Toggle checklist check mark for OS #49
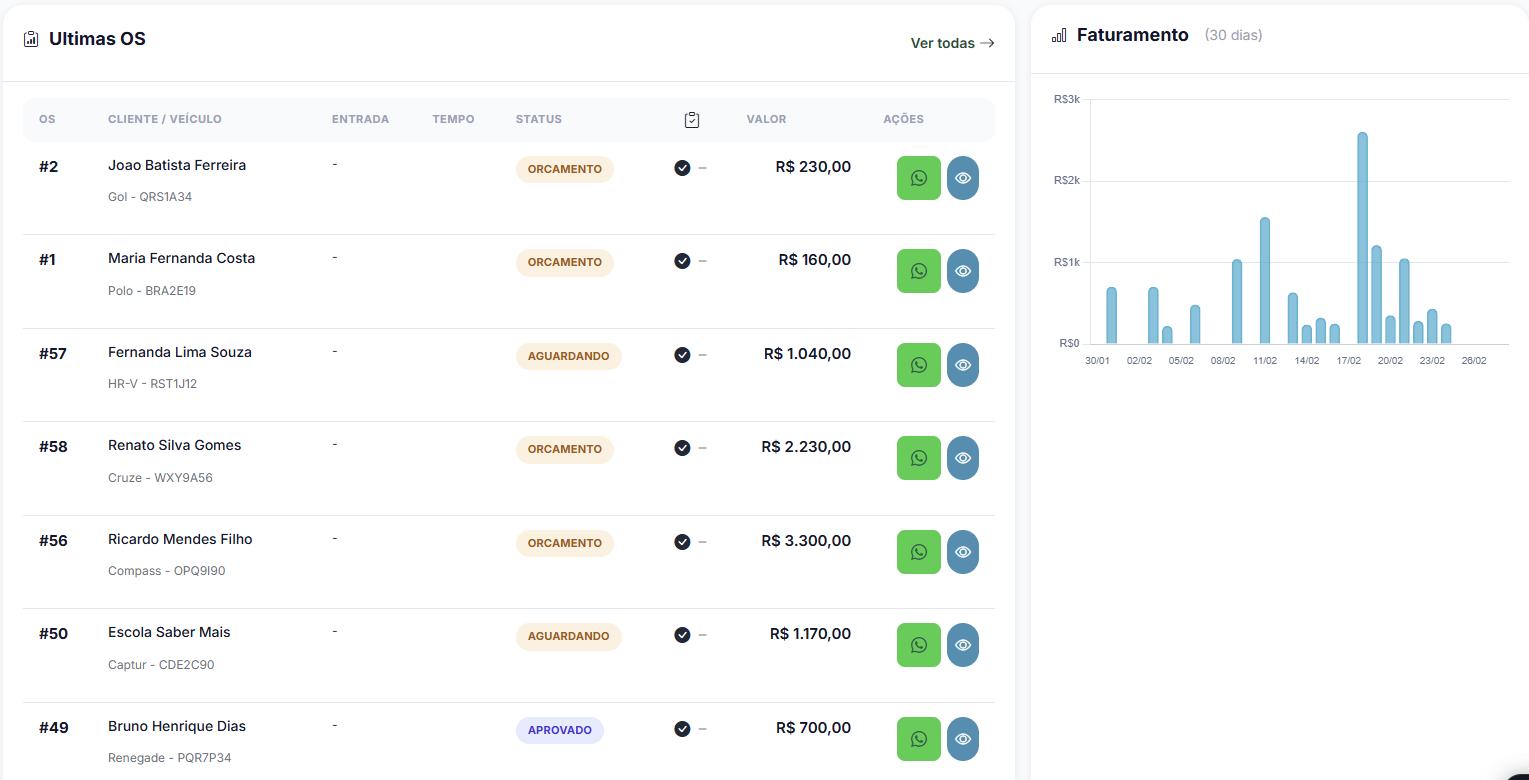 click(x=682, y=729)
